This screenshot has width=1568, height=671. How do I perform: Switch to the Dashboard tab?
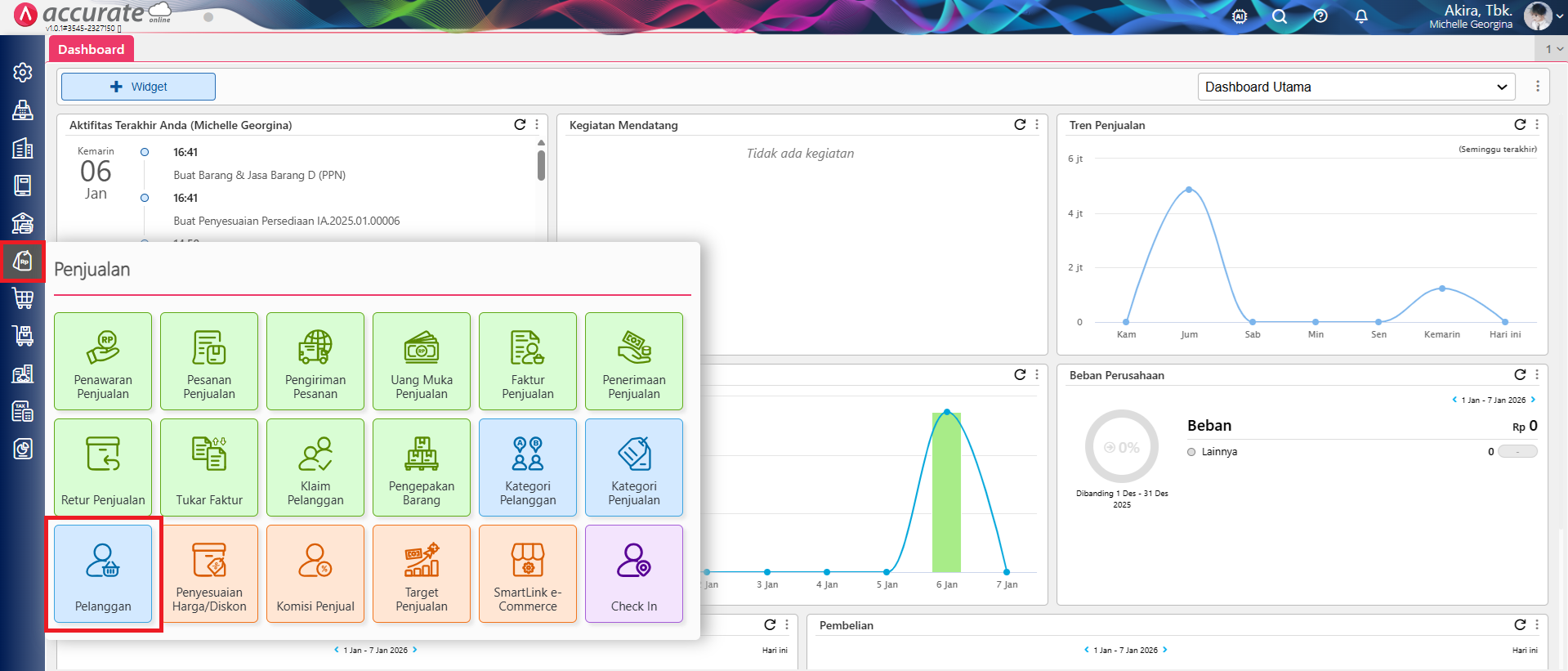91,49
